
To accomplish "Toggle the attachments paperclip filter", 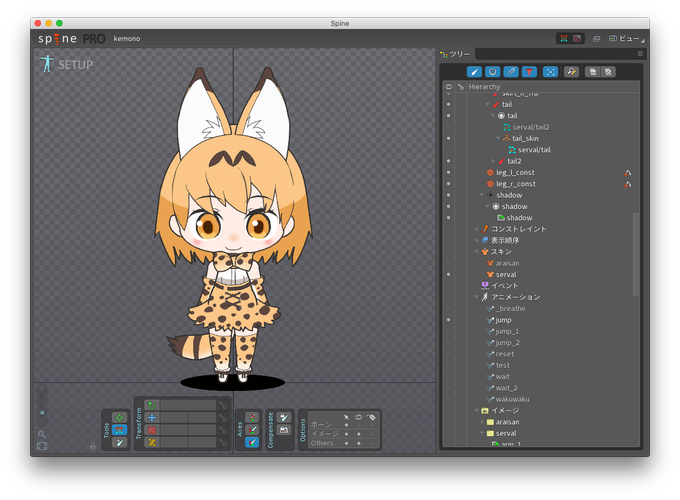I will point(511,72).
